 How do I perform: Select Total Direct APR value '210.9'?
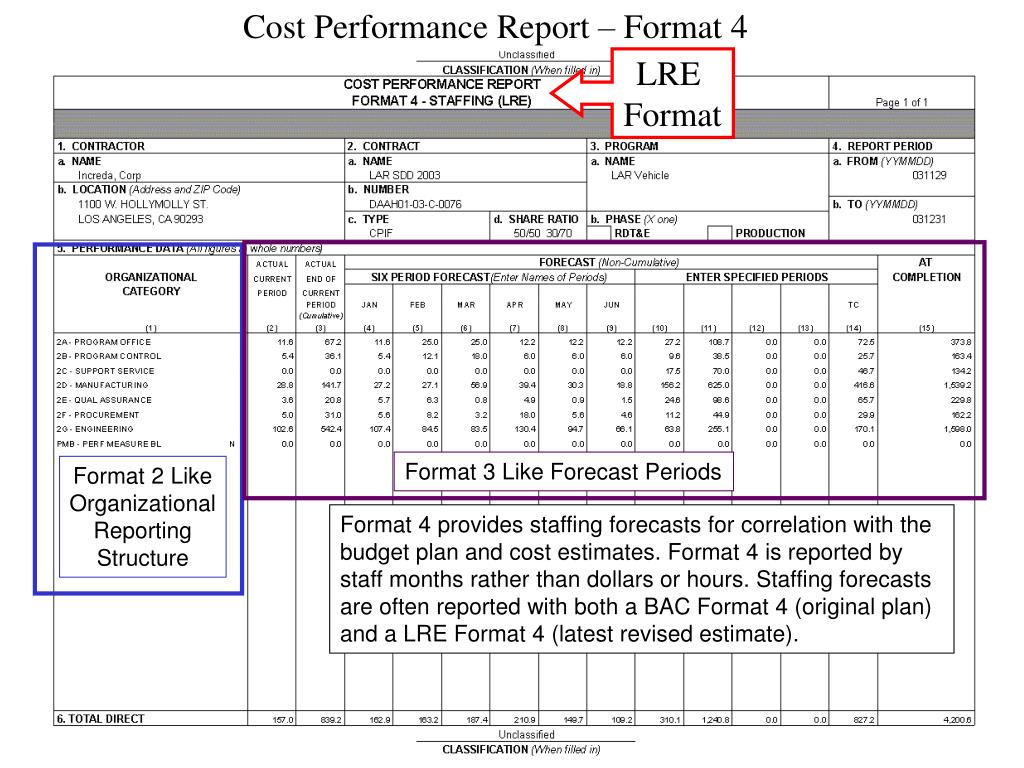click(x=525, y=720)
